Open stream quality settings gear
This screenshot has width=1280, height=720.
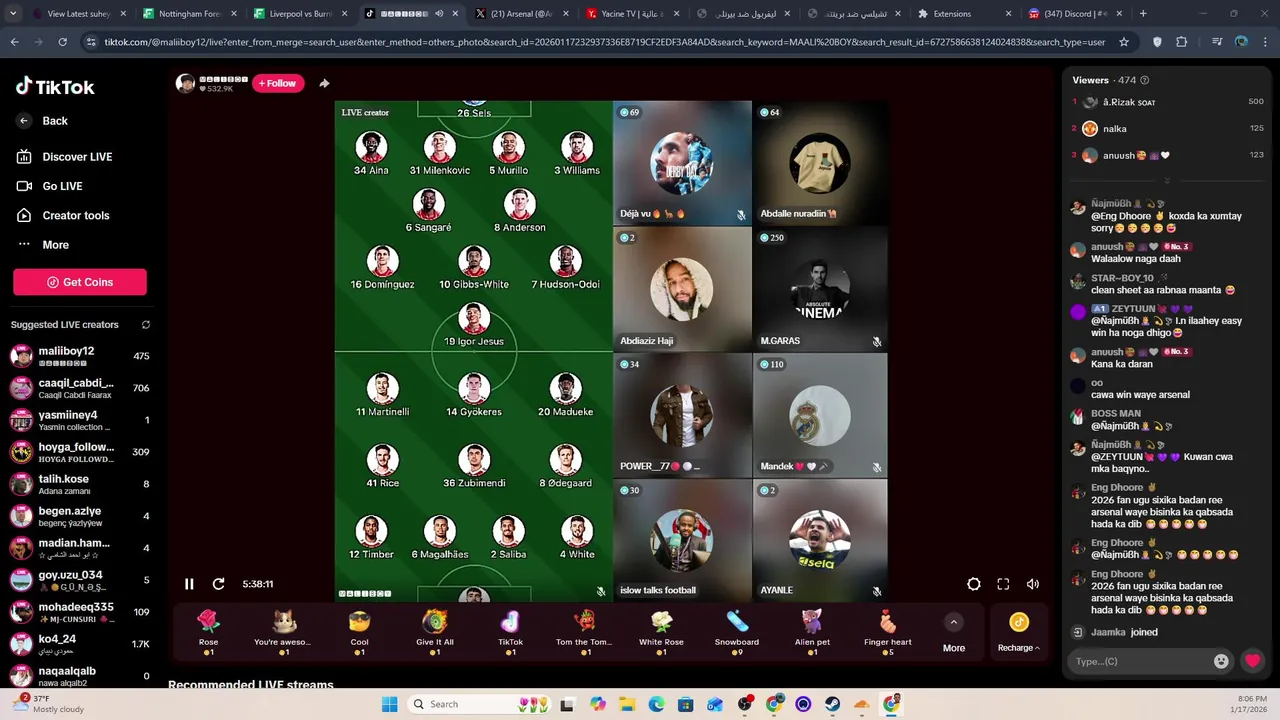973,584
